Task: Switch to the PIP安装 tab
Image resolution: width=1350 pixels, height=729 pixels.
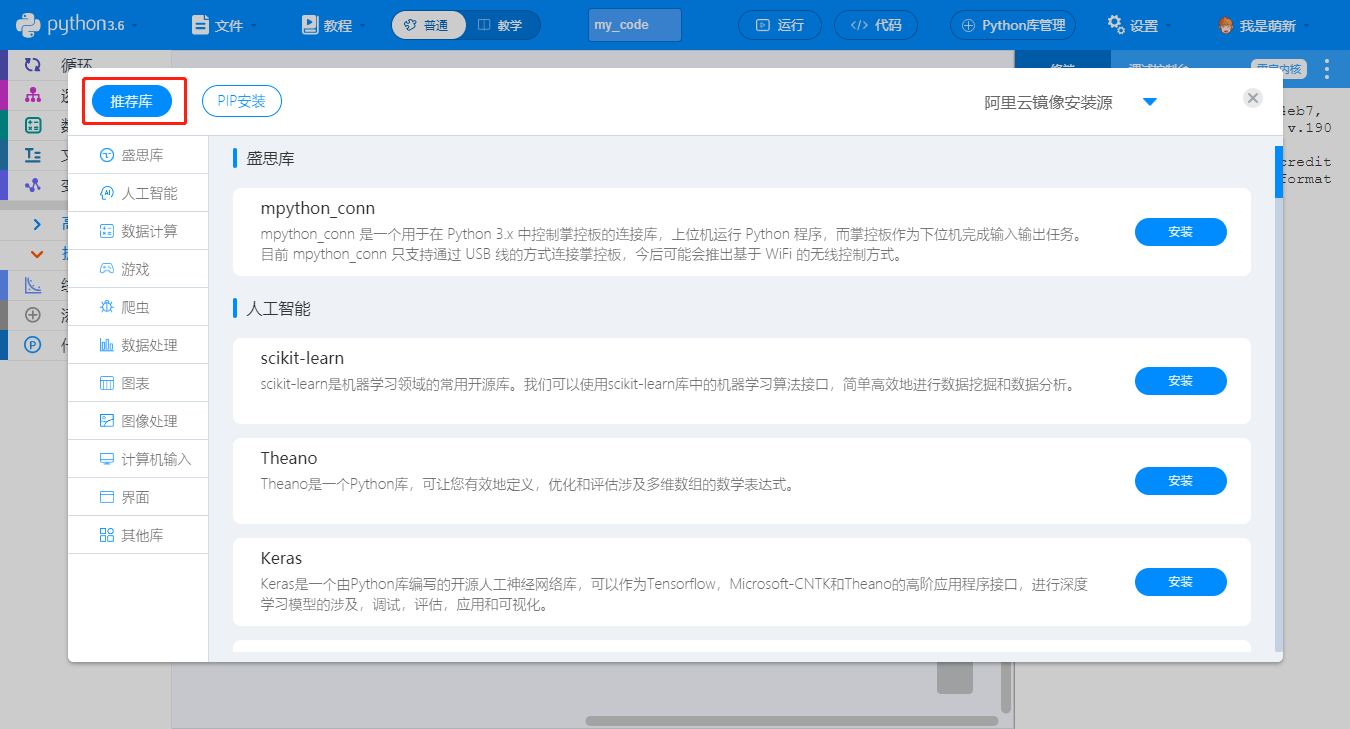Action: (x=242, y=101)
